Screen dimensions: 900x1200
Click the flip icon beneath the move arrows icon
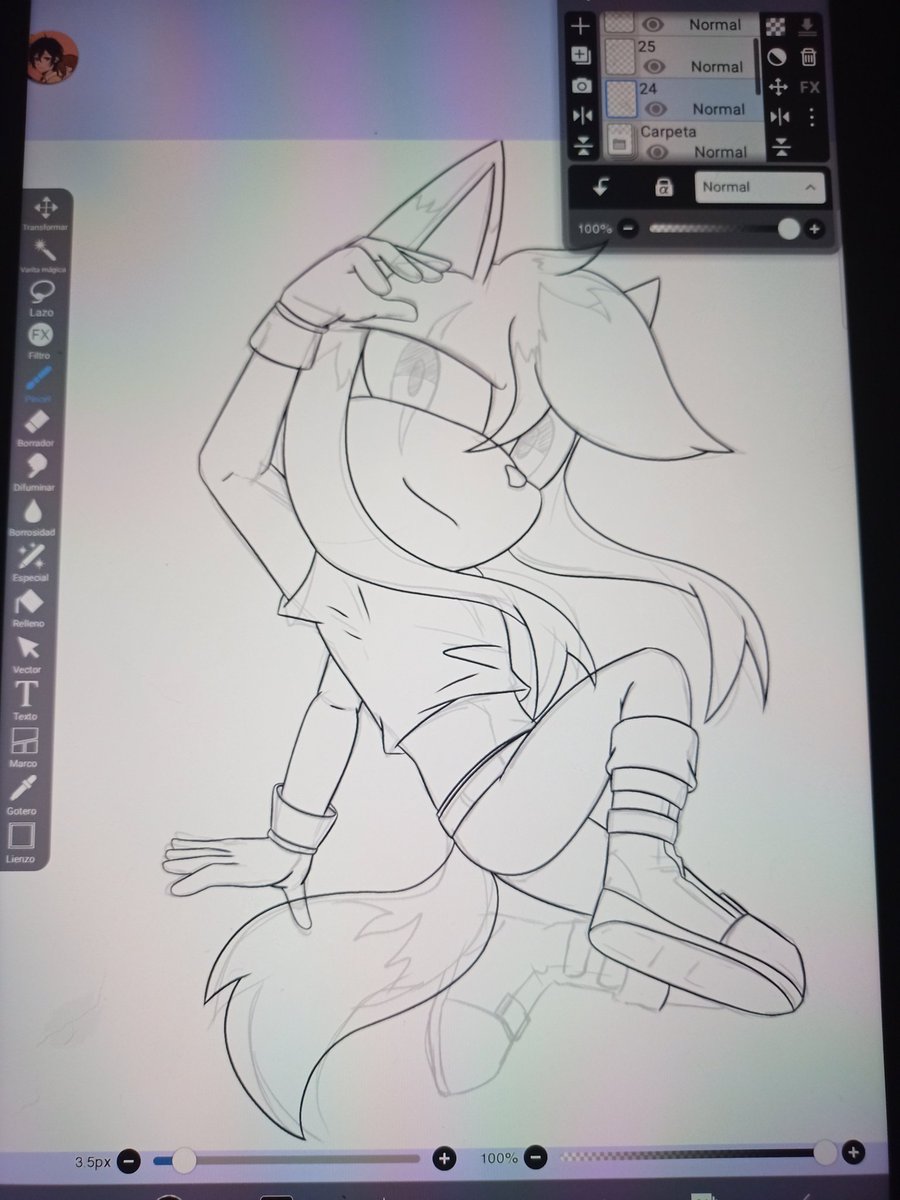780,118
